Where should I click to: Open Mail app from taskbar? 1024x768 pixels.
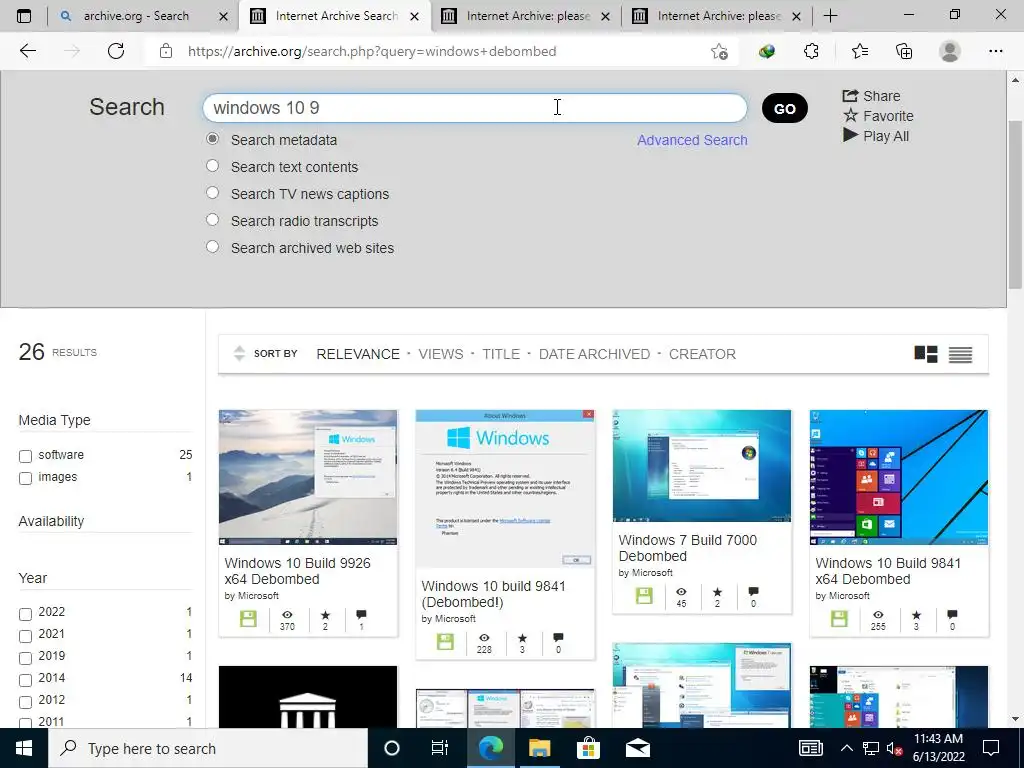[637, 748]
